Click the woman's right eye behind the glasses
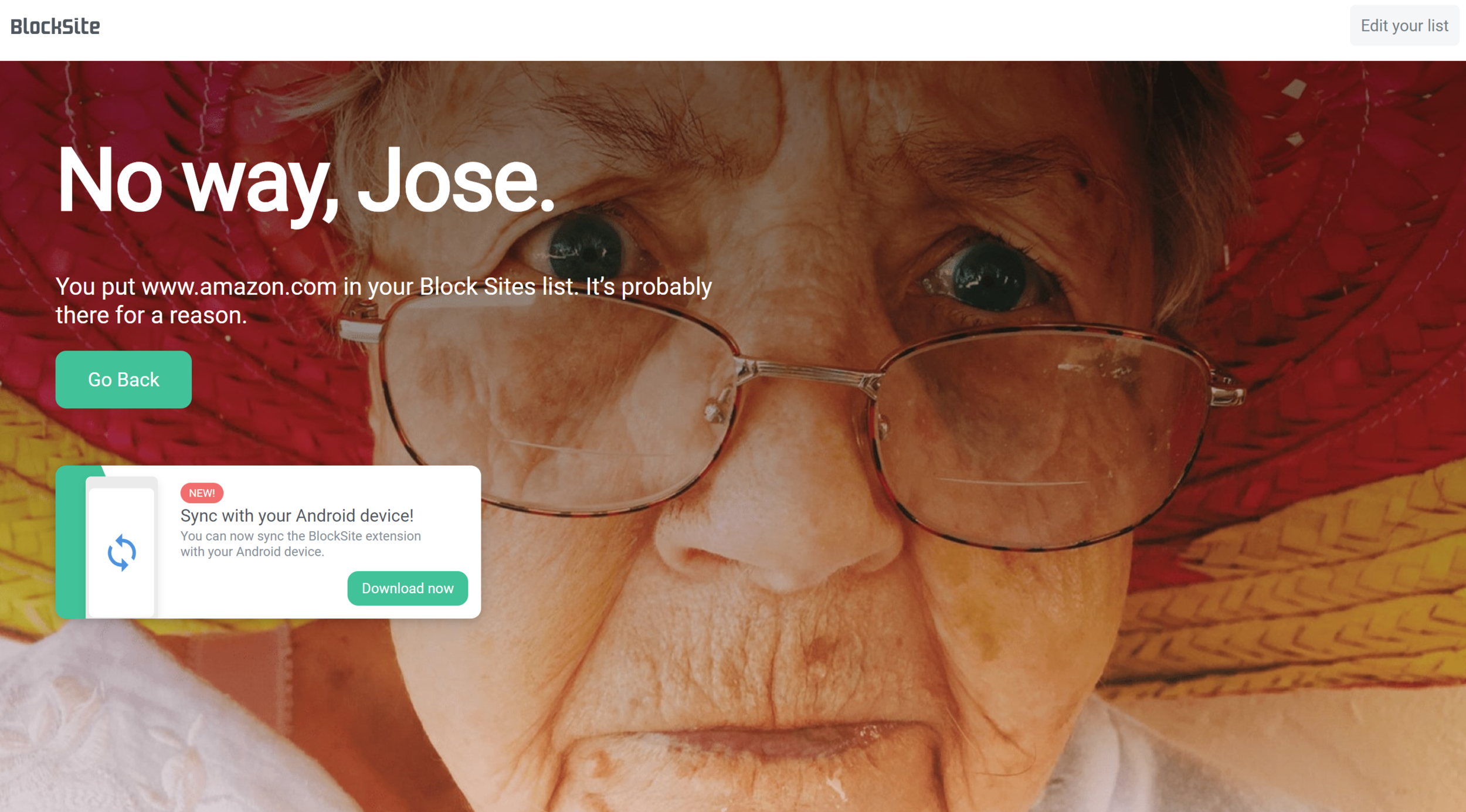Image resolution: width=1466 pixels, height=812 pixels. point(988,277)
